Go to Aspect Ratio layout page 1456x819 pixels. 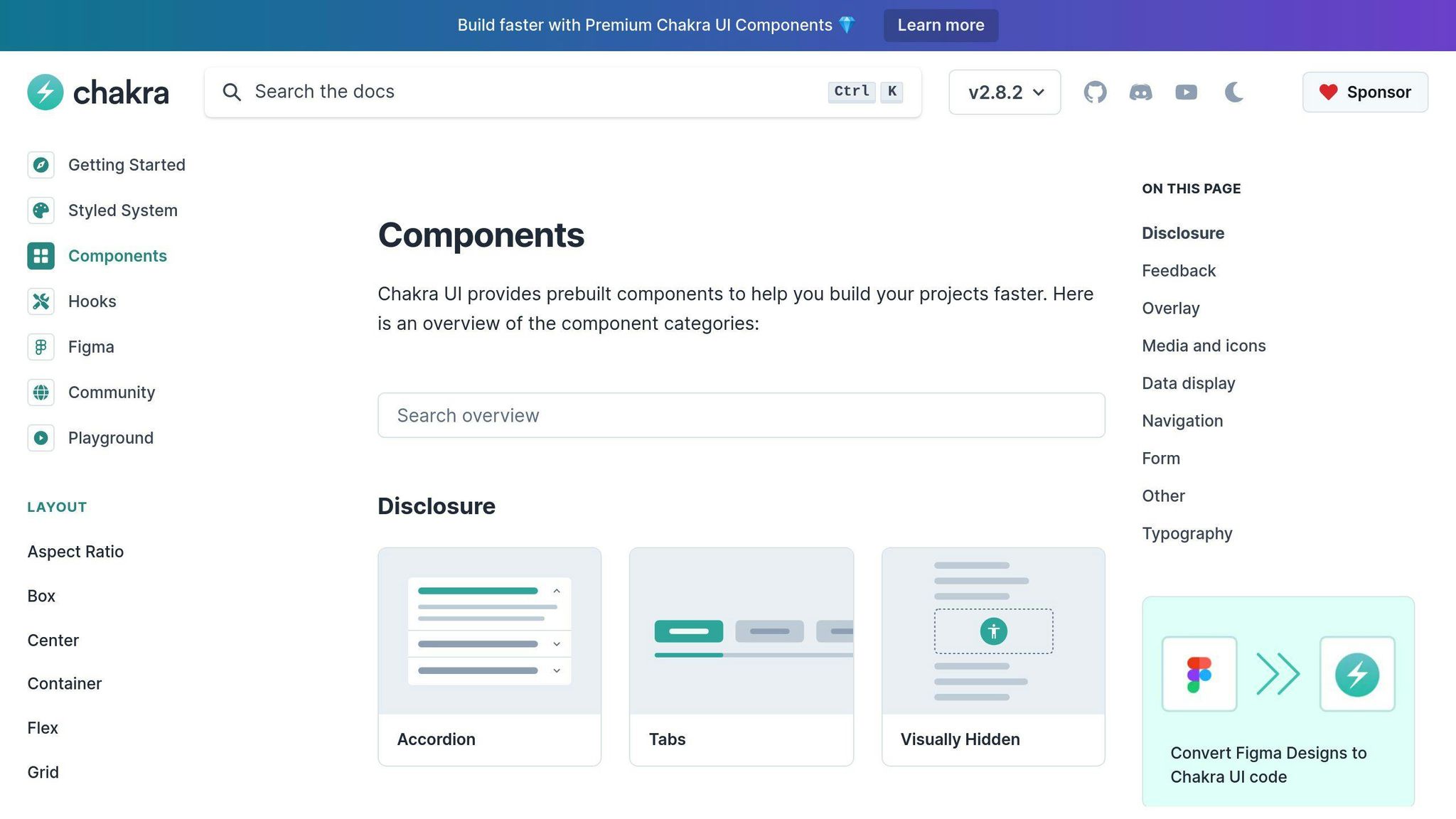pyautogui.click(x=75, y=552)
